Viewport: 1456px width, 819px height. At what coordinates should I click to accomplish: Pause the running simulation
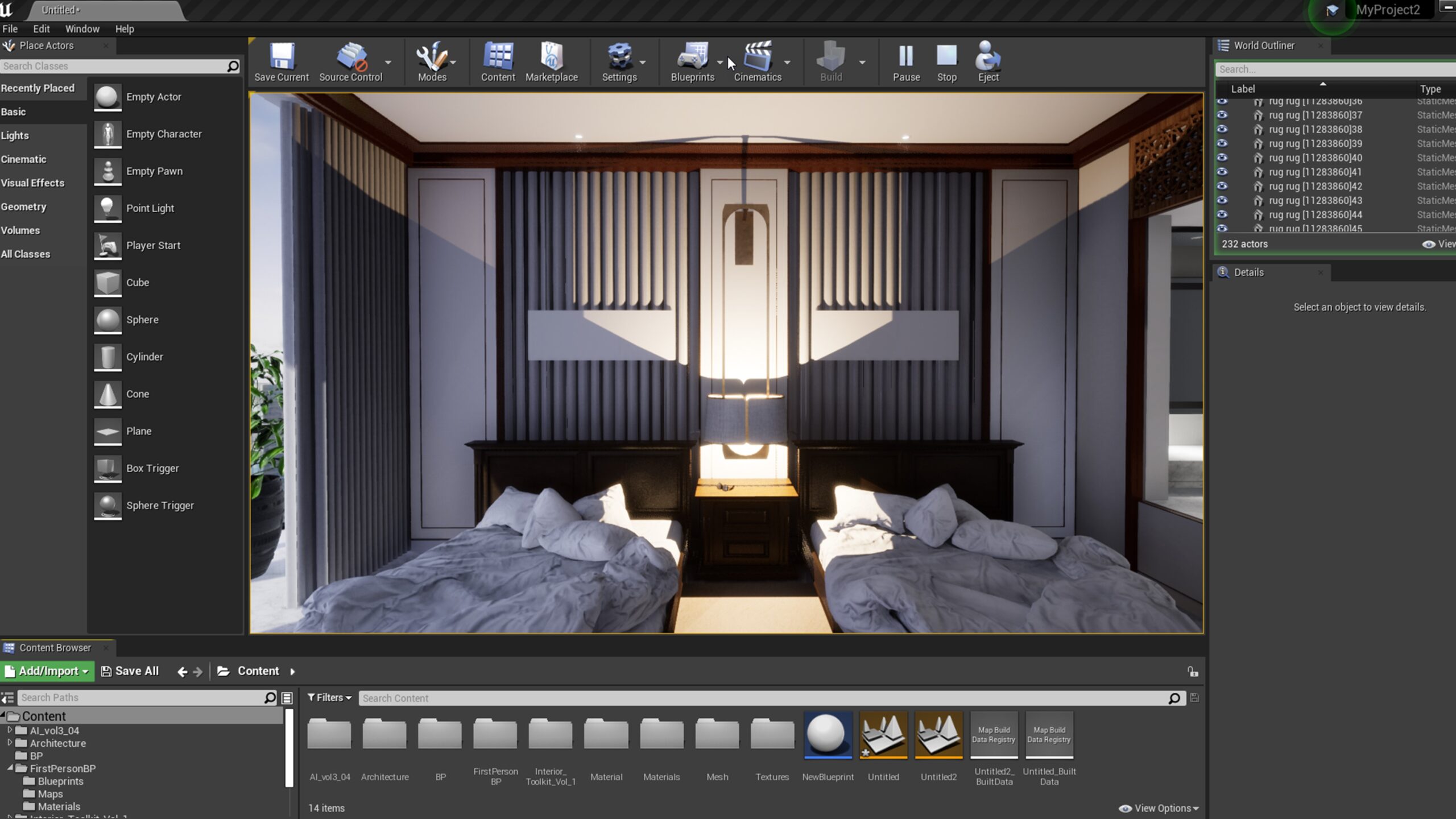tap(906, 57)
